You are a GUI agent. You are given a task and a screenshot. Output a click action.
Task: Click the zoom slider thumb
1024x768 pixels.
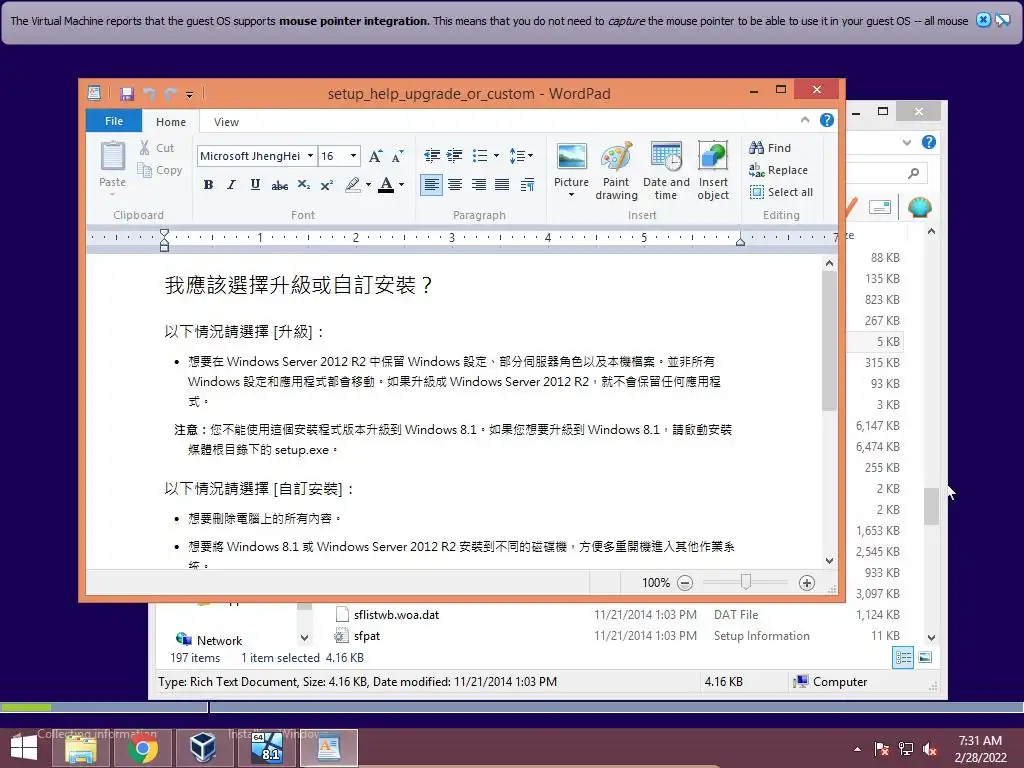click(x=746, y=581)
